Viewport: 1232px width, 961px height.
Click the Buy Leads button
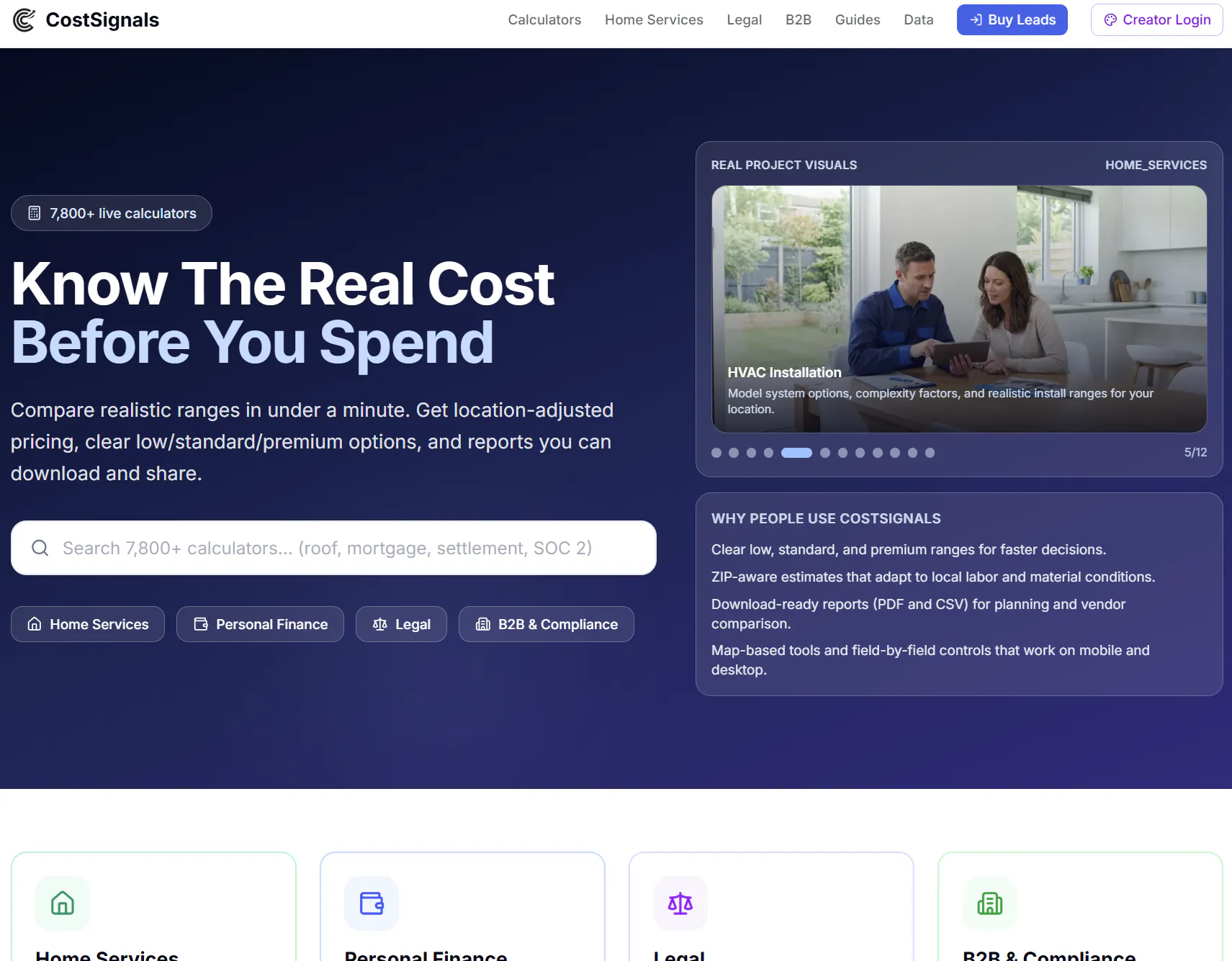pyautogui.click(x=1012, y=20)
